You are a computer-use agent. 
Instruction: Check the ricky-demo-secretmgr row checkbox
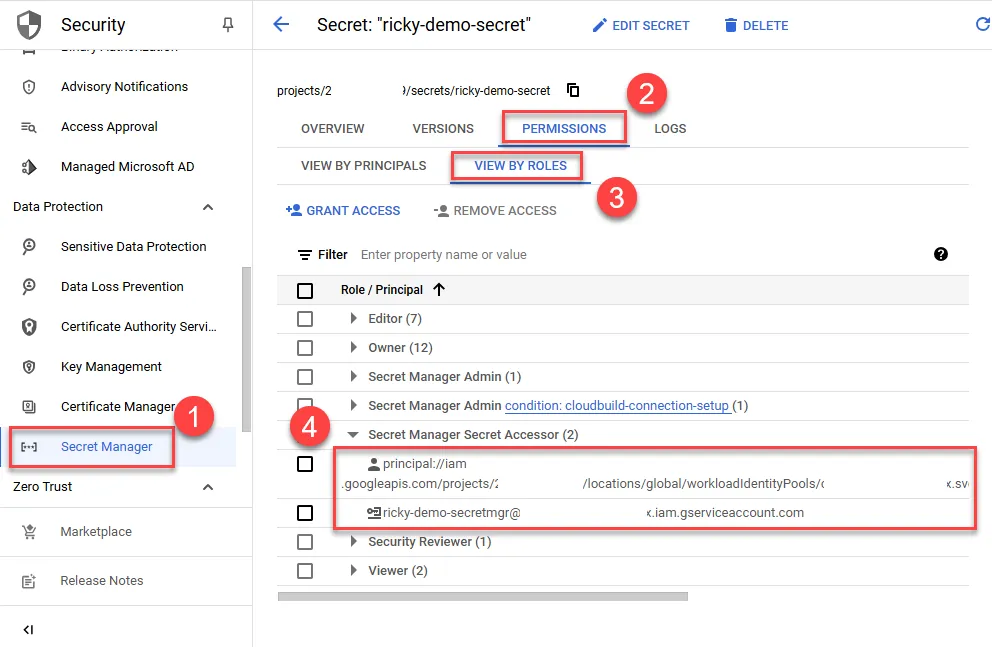(x=305, y=513)
